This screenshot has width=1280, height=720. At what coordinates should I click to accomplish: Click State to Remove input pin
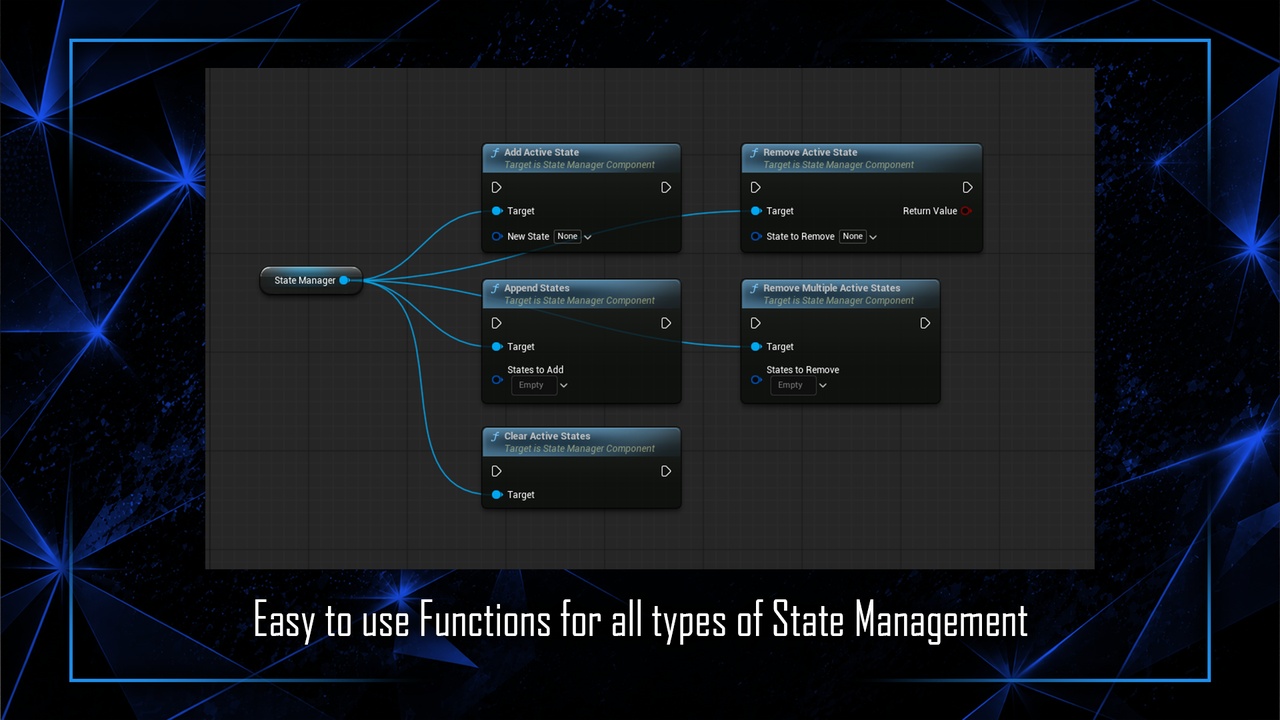point(756,237)
